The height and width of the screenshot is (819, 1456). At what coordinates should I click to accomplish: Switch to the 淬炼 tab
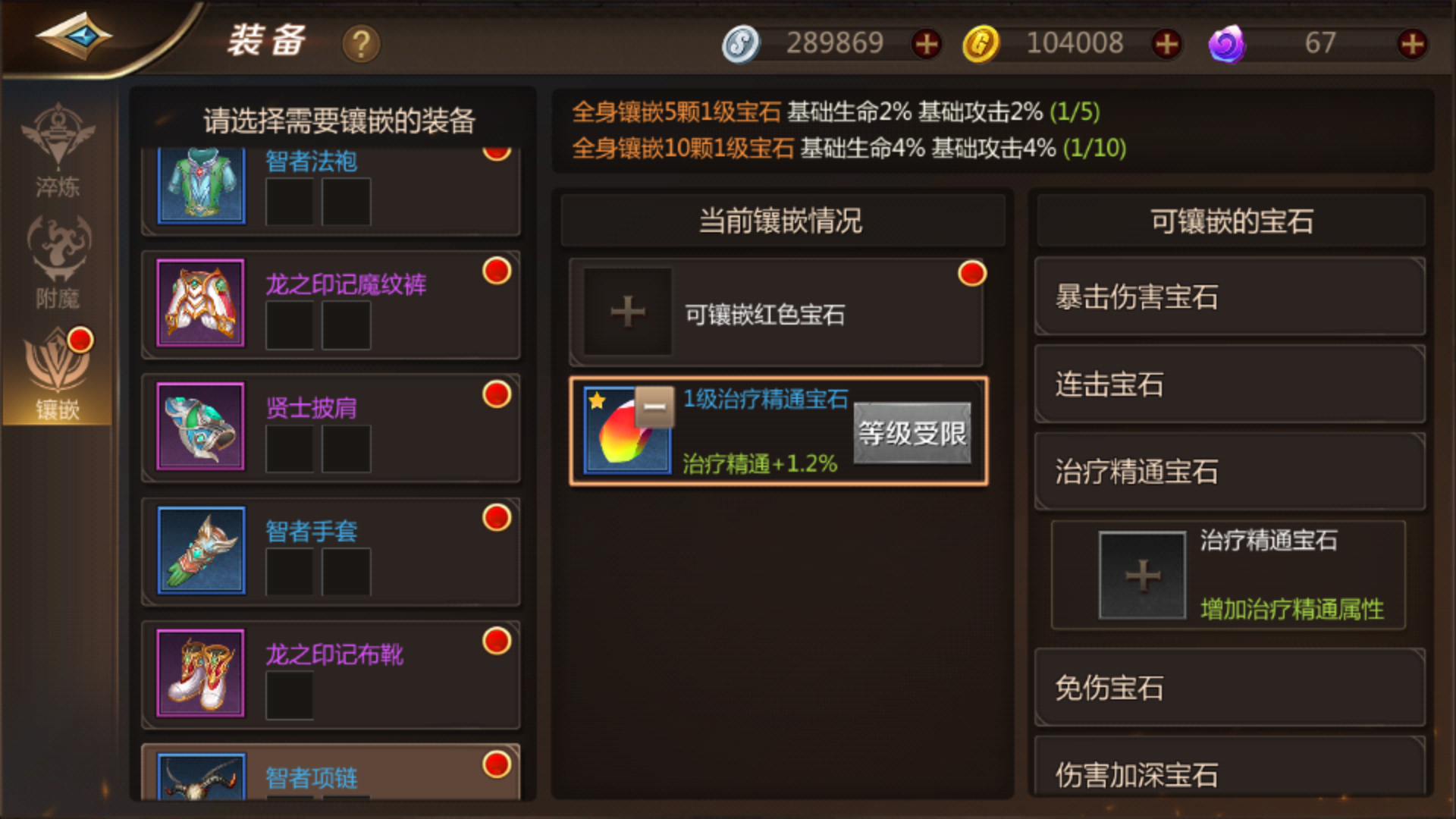pos(58,150)
